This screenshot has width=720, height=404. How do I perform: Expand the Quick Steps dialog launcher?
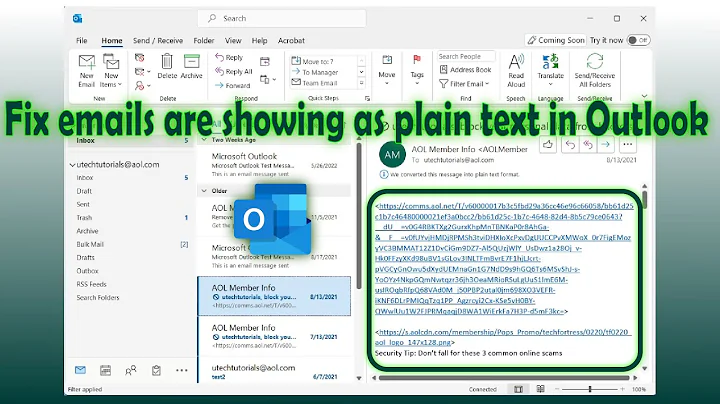click(x=367, y=98)
